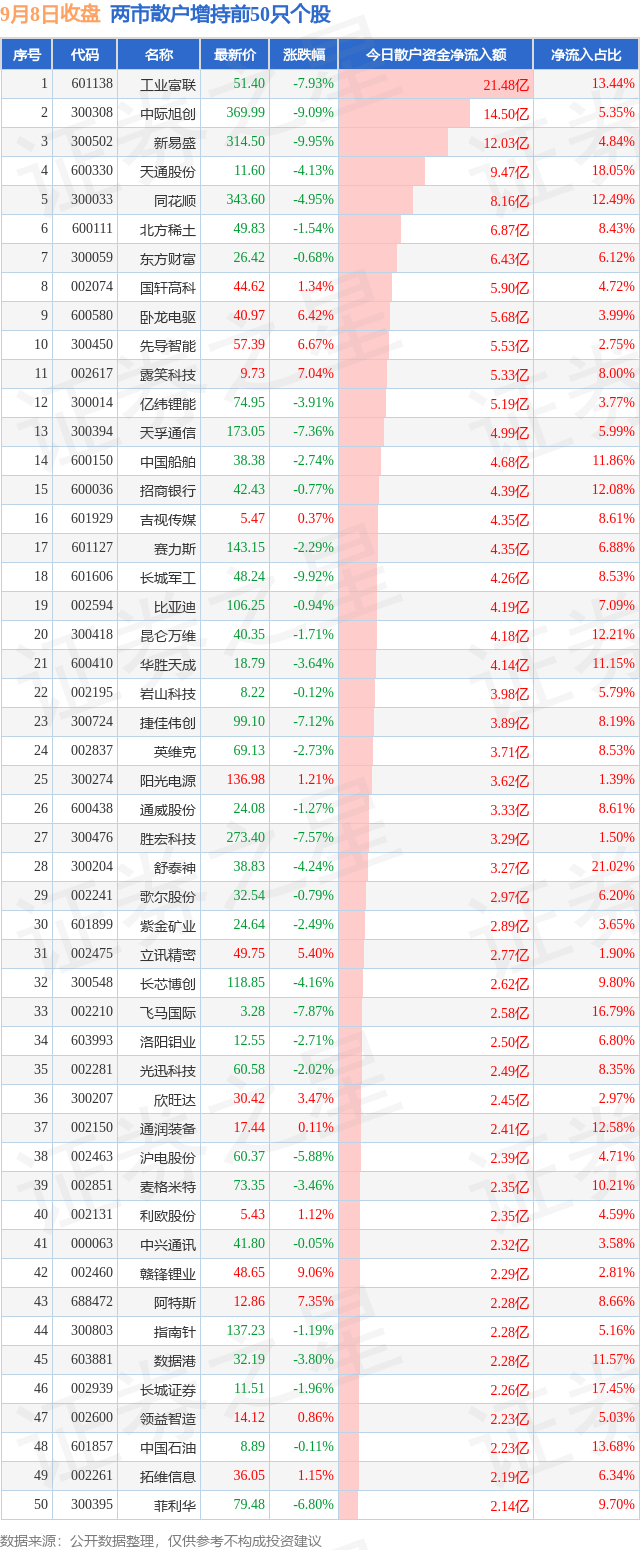Select 昆仑万维 inflow ratio 12.21%
Screen dimensions: 640x1550
[x=613, y=635]
